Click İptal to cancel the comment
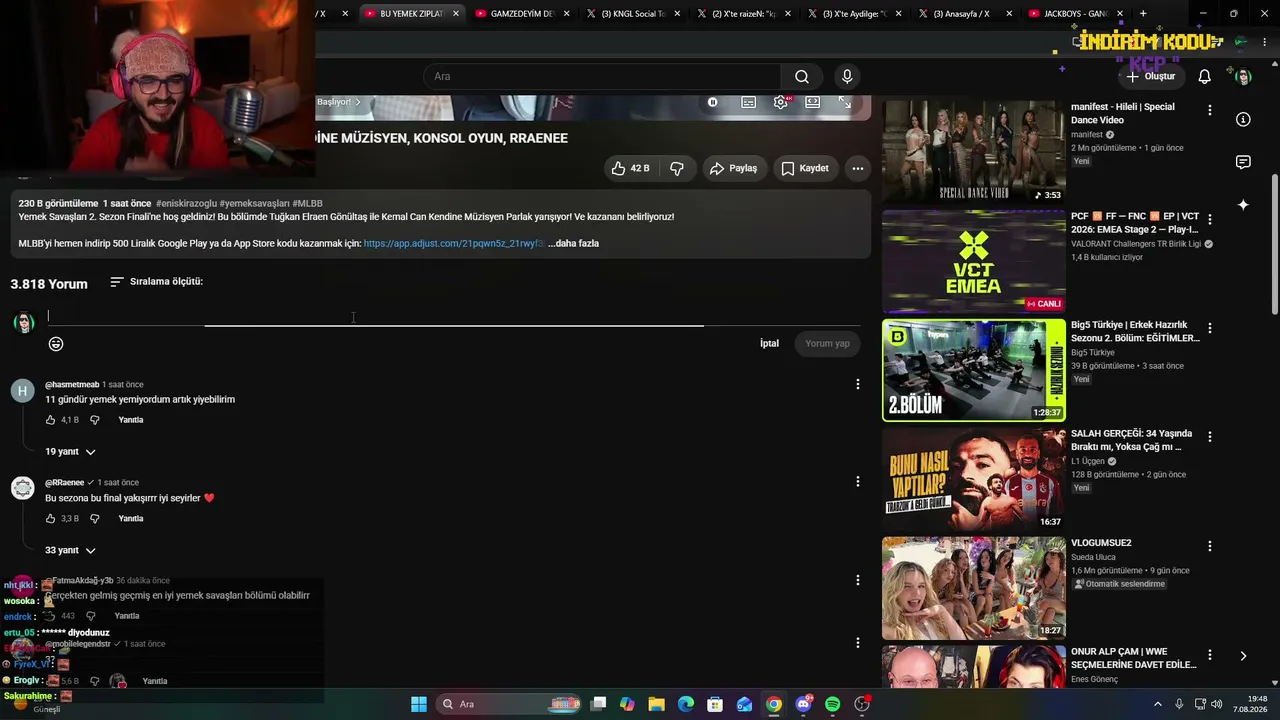This screenshot has height=720, width=1280. pyautogui.click(x=769, y=344)
